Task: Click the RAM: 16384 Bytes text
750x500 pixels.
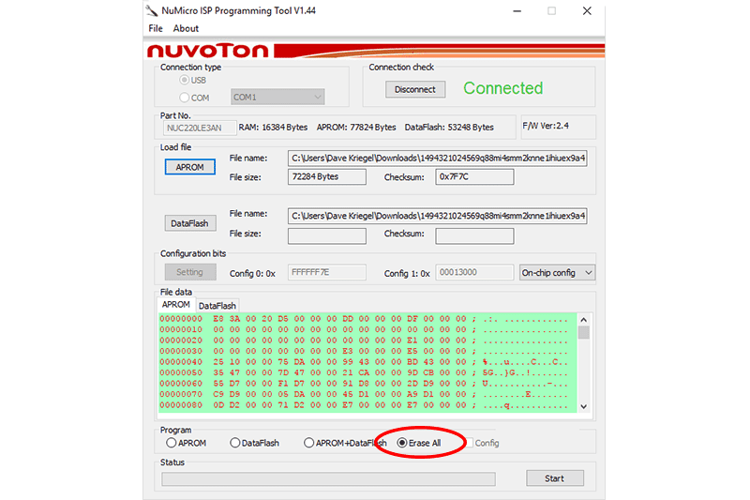Action: tap(273, 127)
